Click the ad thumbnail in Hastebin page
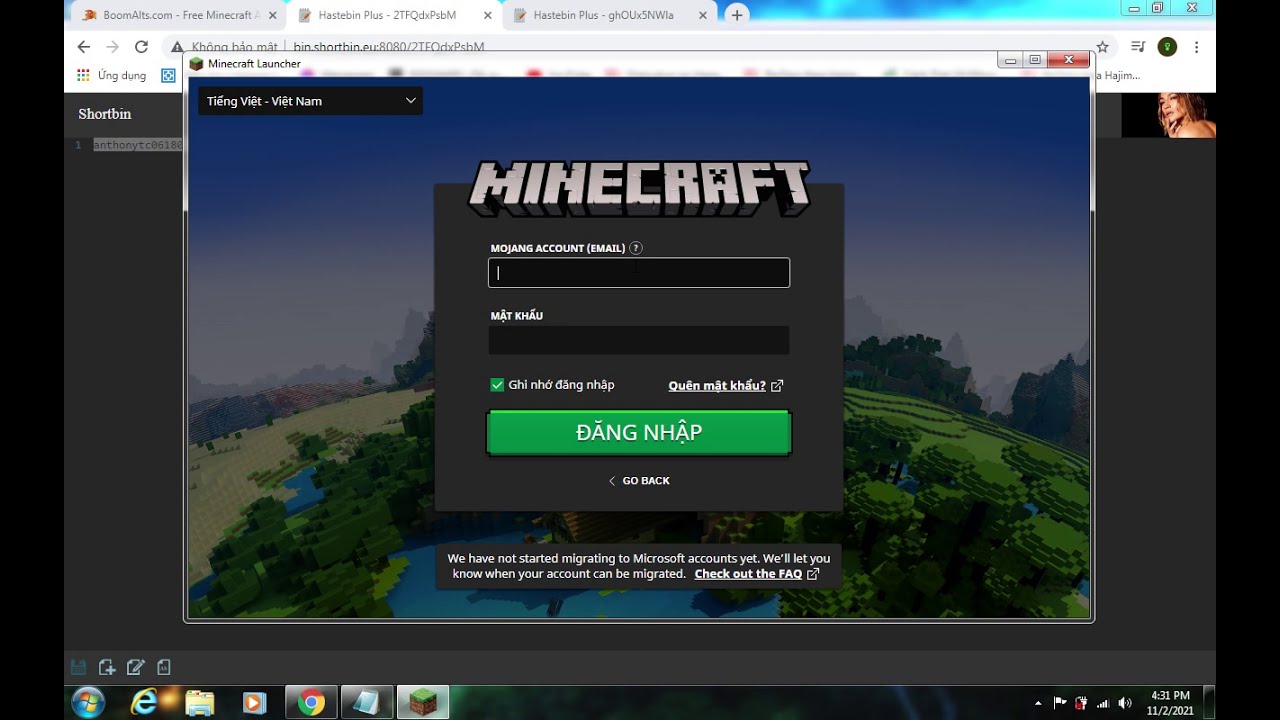1280x720 pixels. click(x=1168, y=115)
